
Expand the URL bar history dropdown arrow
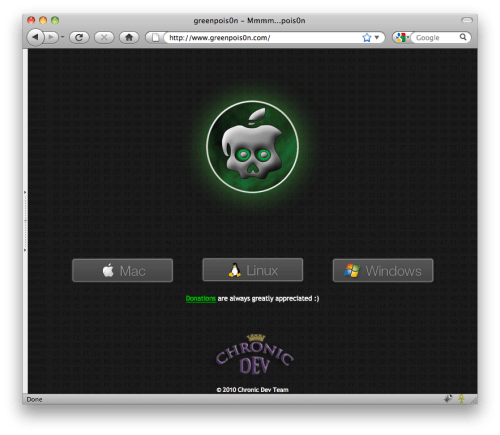click(377, 37)
